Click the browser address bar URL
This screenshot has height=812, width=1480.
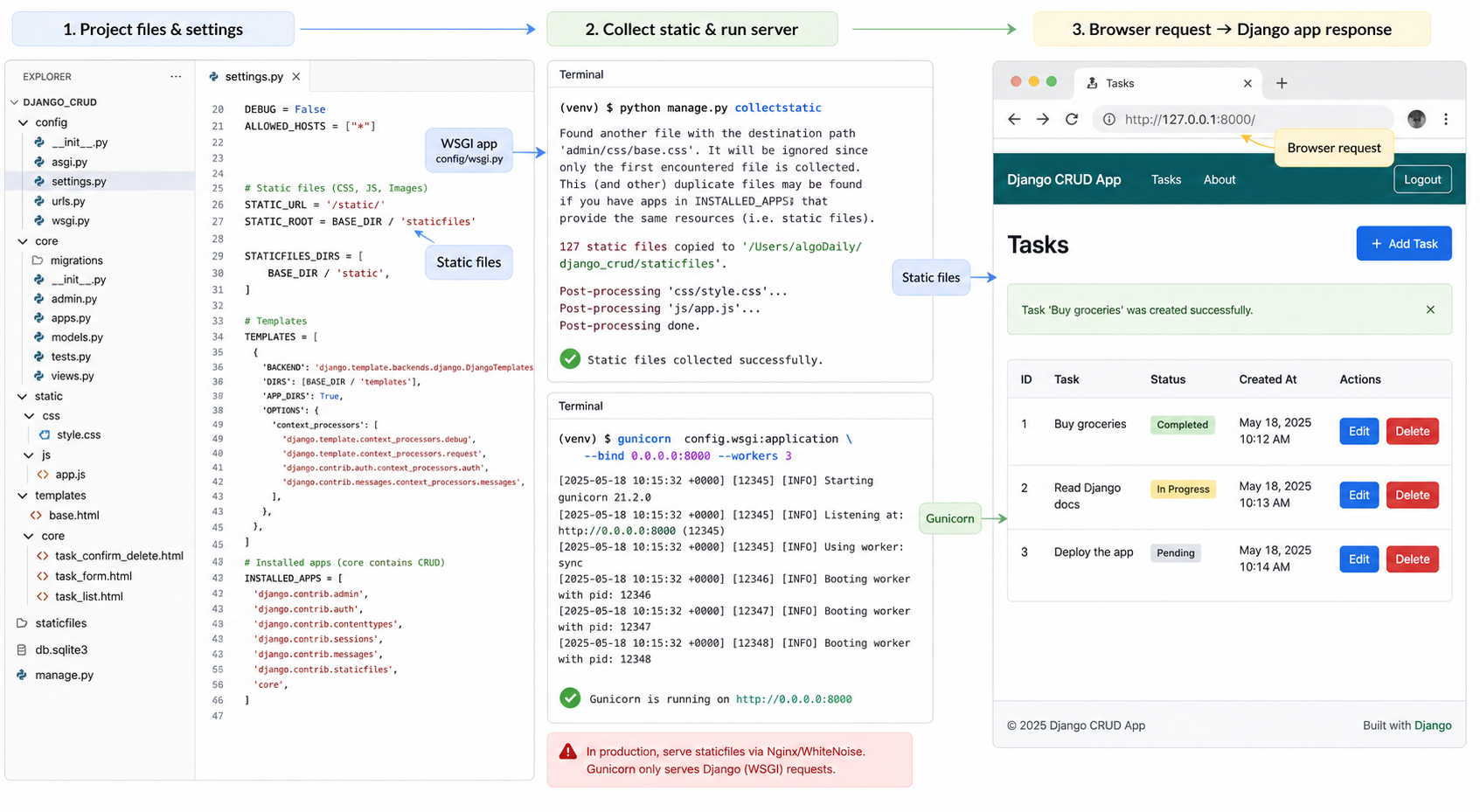click(x=1190, y=119)
